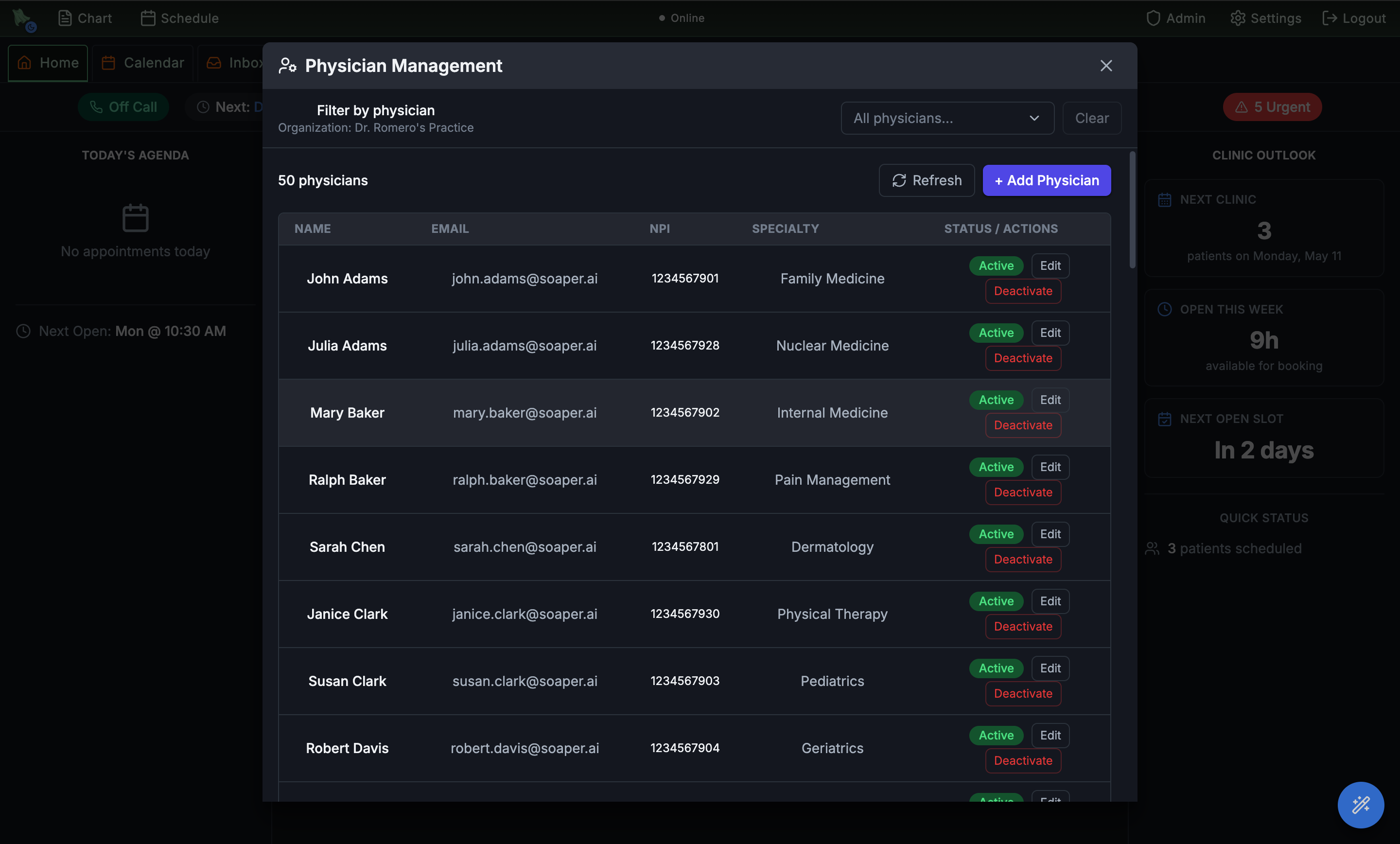Viewport: 1400px width, 844px height.
Task: Click Active badge for Ralph Baker
Action: 996,467
